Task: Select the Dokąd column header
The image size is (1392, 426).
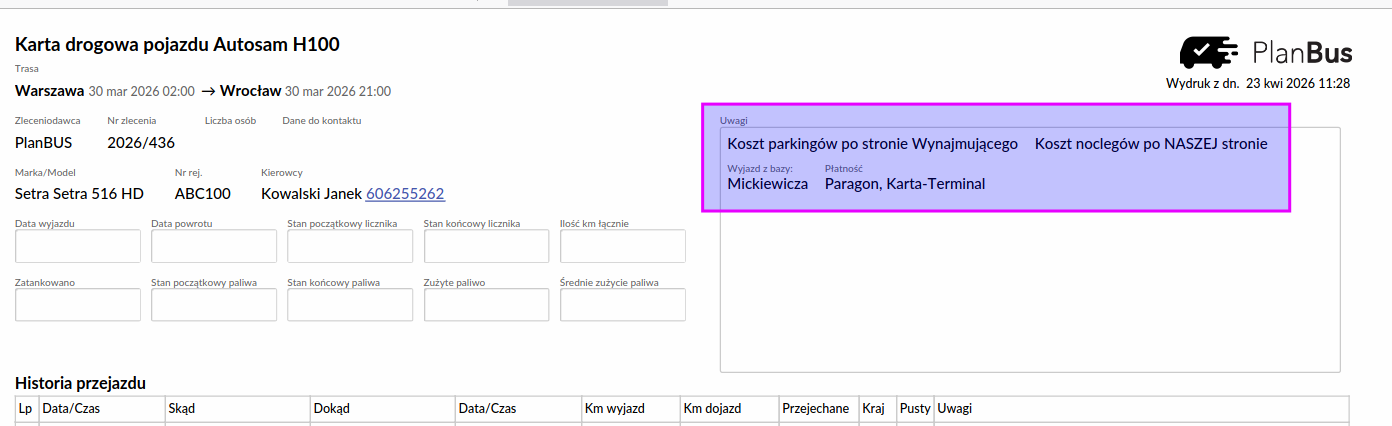Action: 331,409
